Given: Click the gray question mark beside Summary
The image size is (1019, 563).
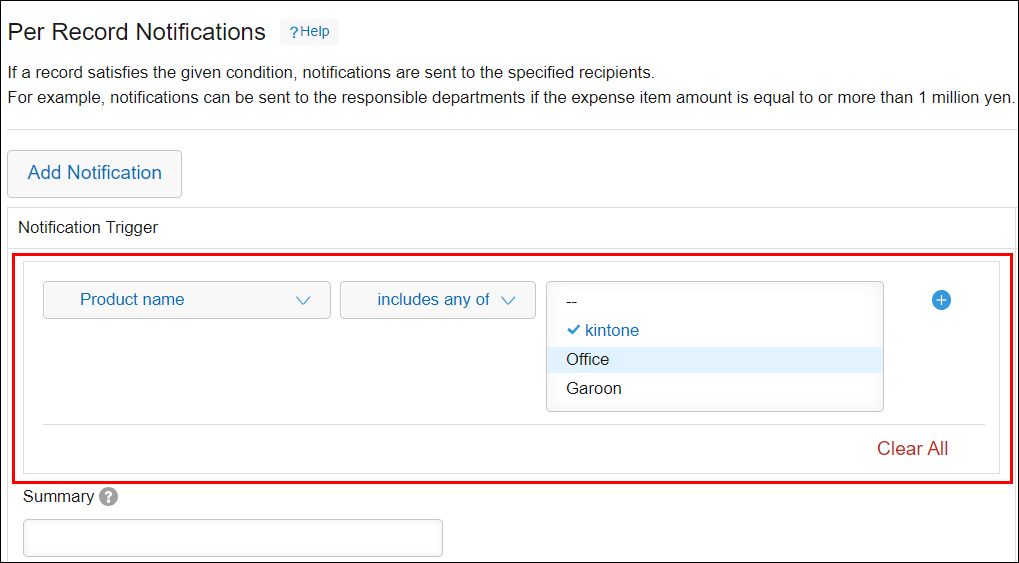Looking at the screenshot, I should click(x=108, y=497).
